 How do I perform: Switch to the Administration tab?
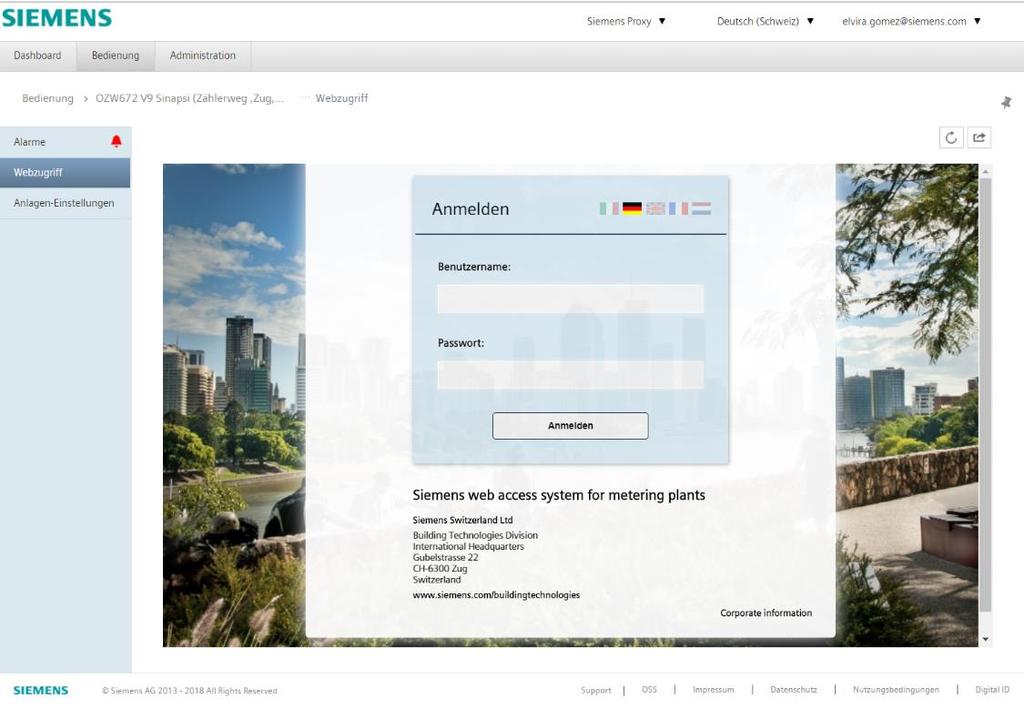tap(202, 55)
